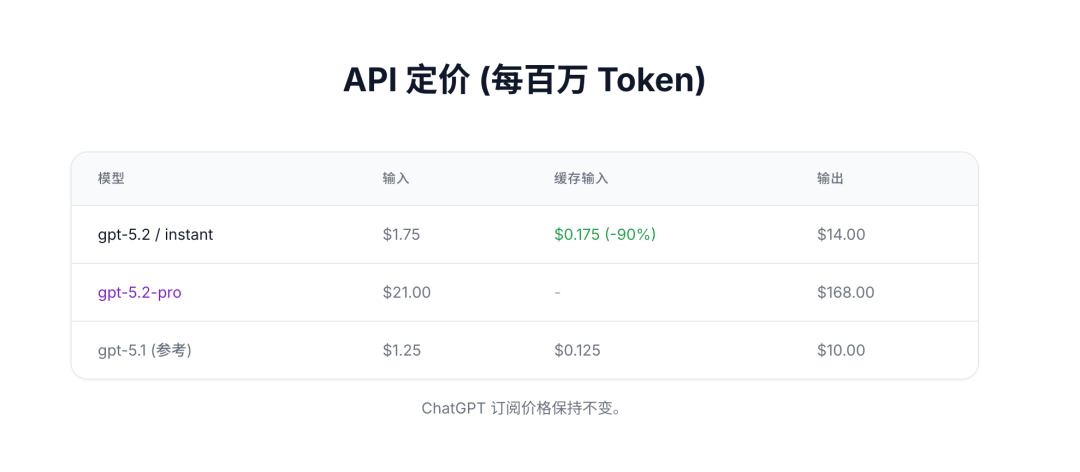The image size is (1080, 472).
Task: Click the green $0.175 cached price
Action: pos(577,235)
